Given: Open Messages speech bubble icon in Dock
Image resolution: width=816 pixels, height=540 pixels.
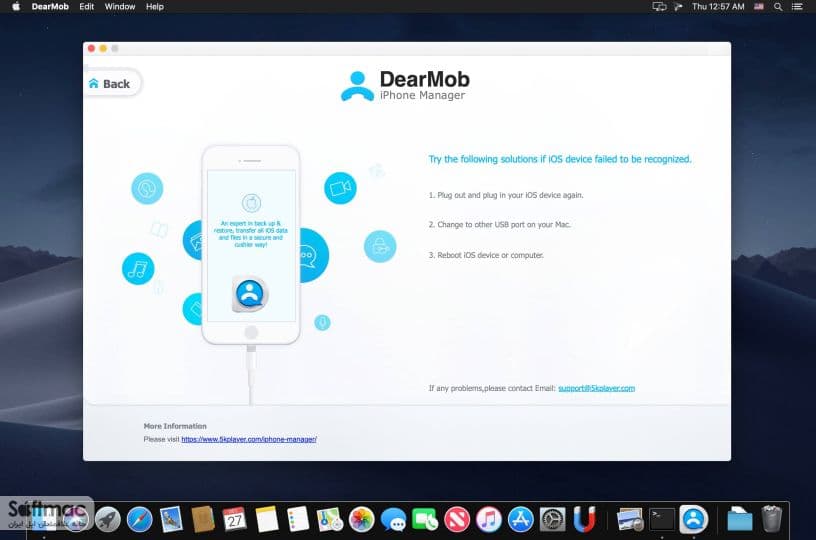Looking at the screenshot, I should (393, 519).
